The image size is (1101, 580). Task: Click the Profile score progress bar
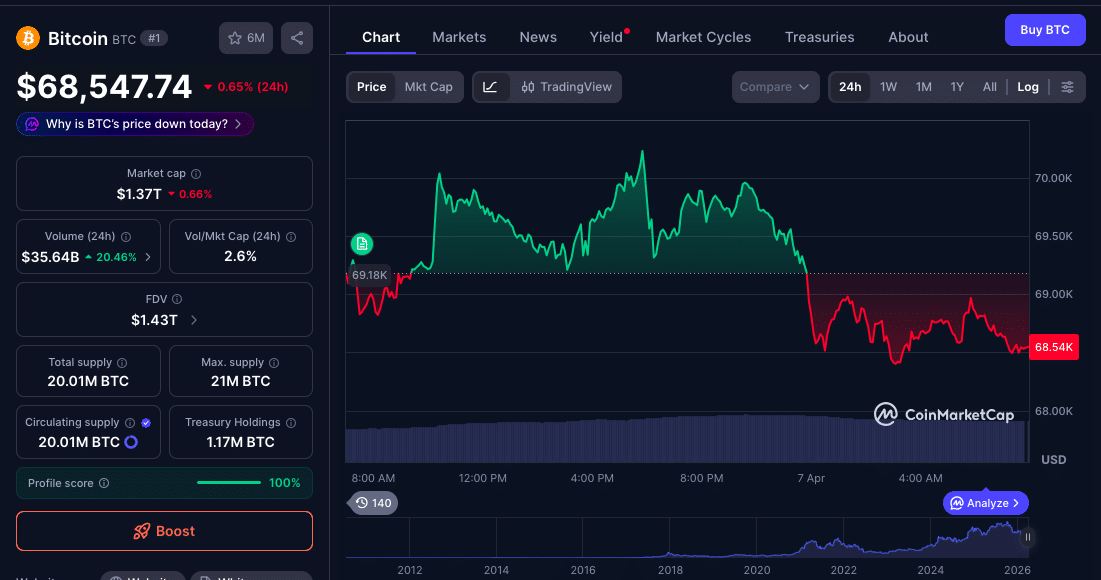pos(229,483)
